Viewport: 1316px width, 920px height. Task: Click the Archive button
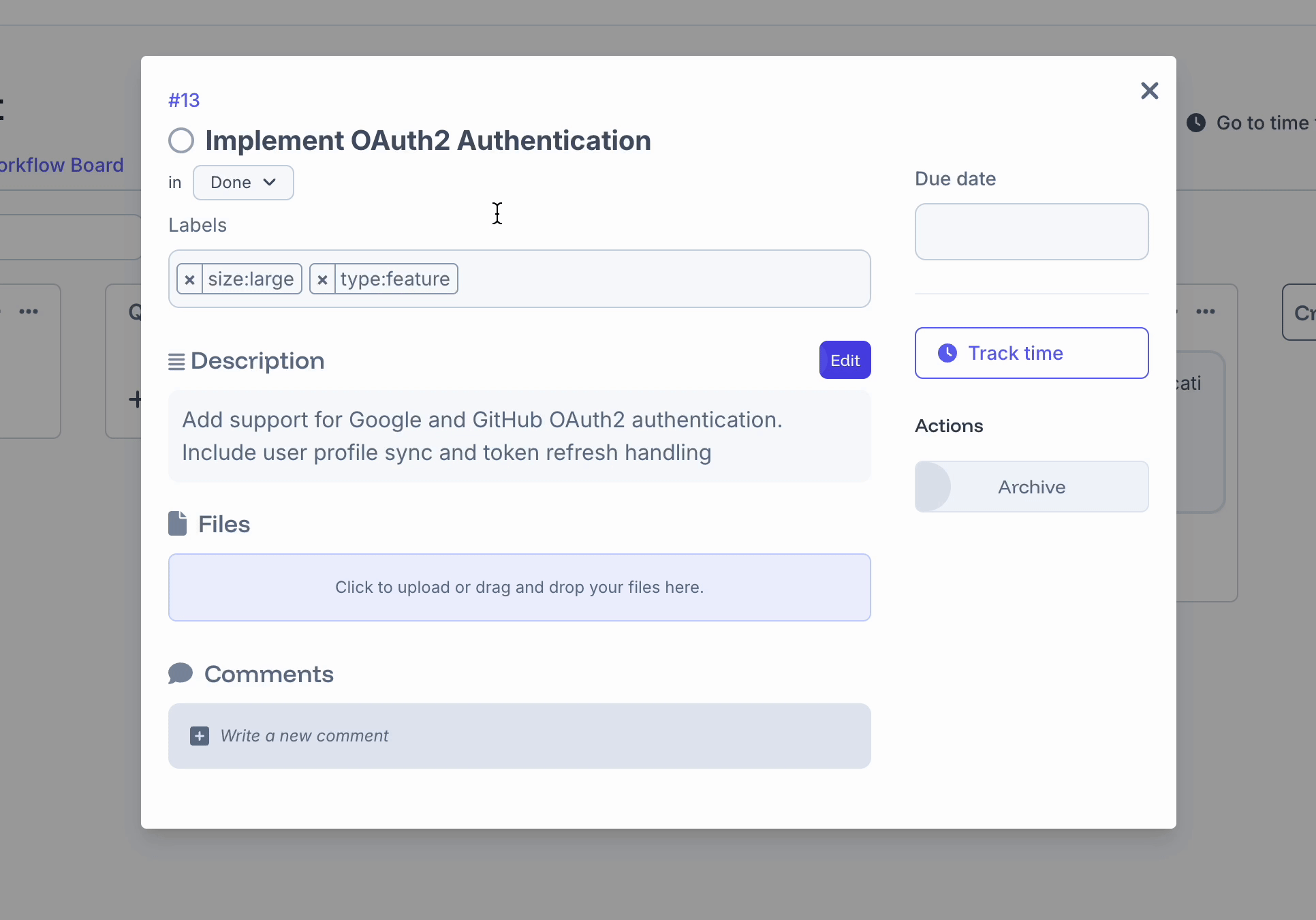tap(1031, 487)
